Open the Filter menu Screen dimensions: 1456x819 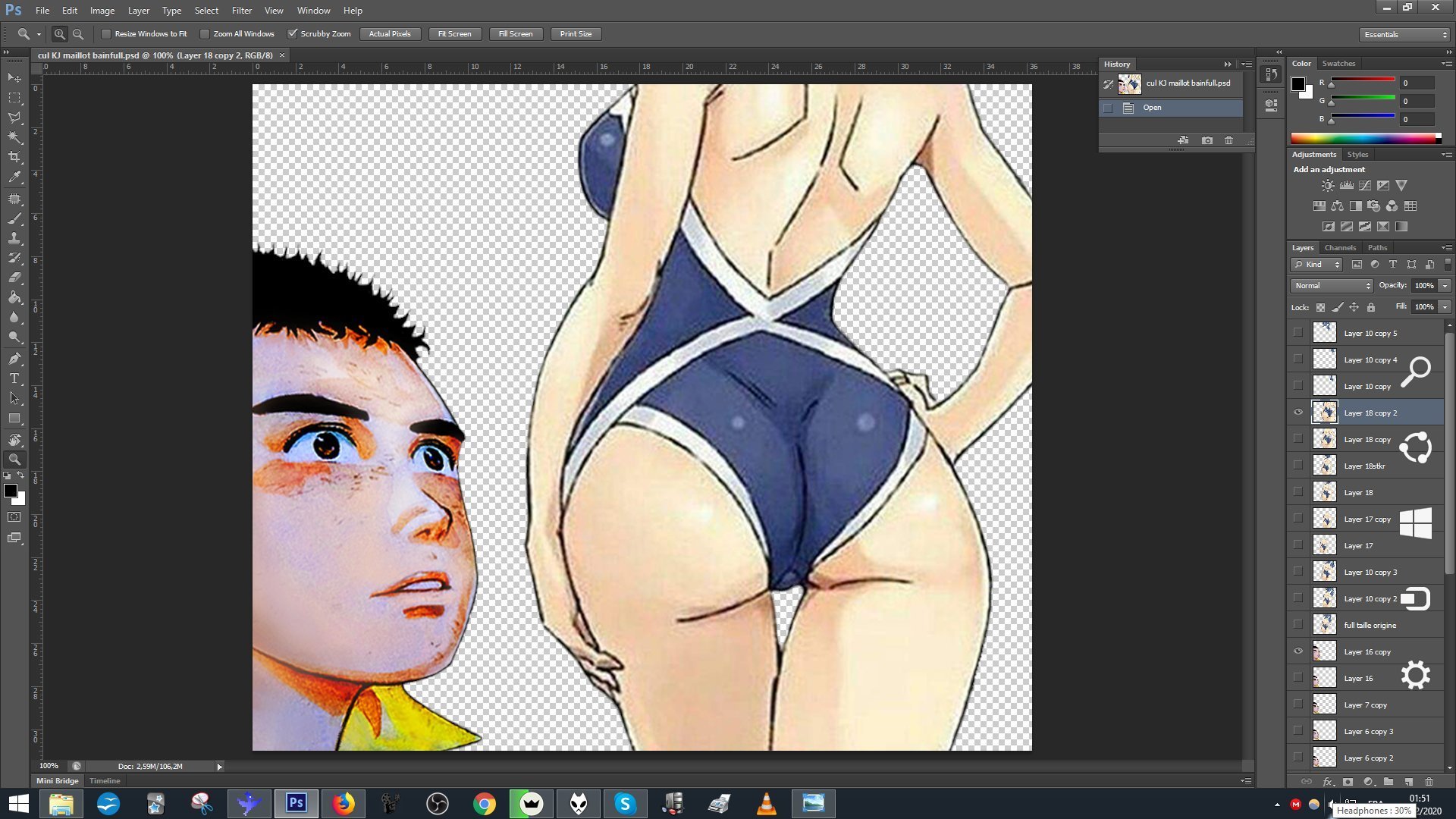[241, 11]
